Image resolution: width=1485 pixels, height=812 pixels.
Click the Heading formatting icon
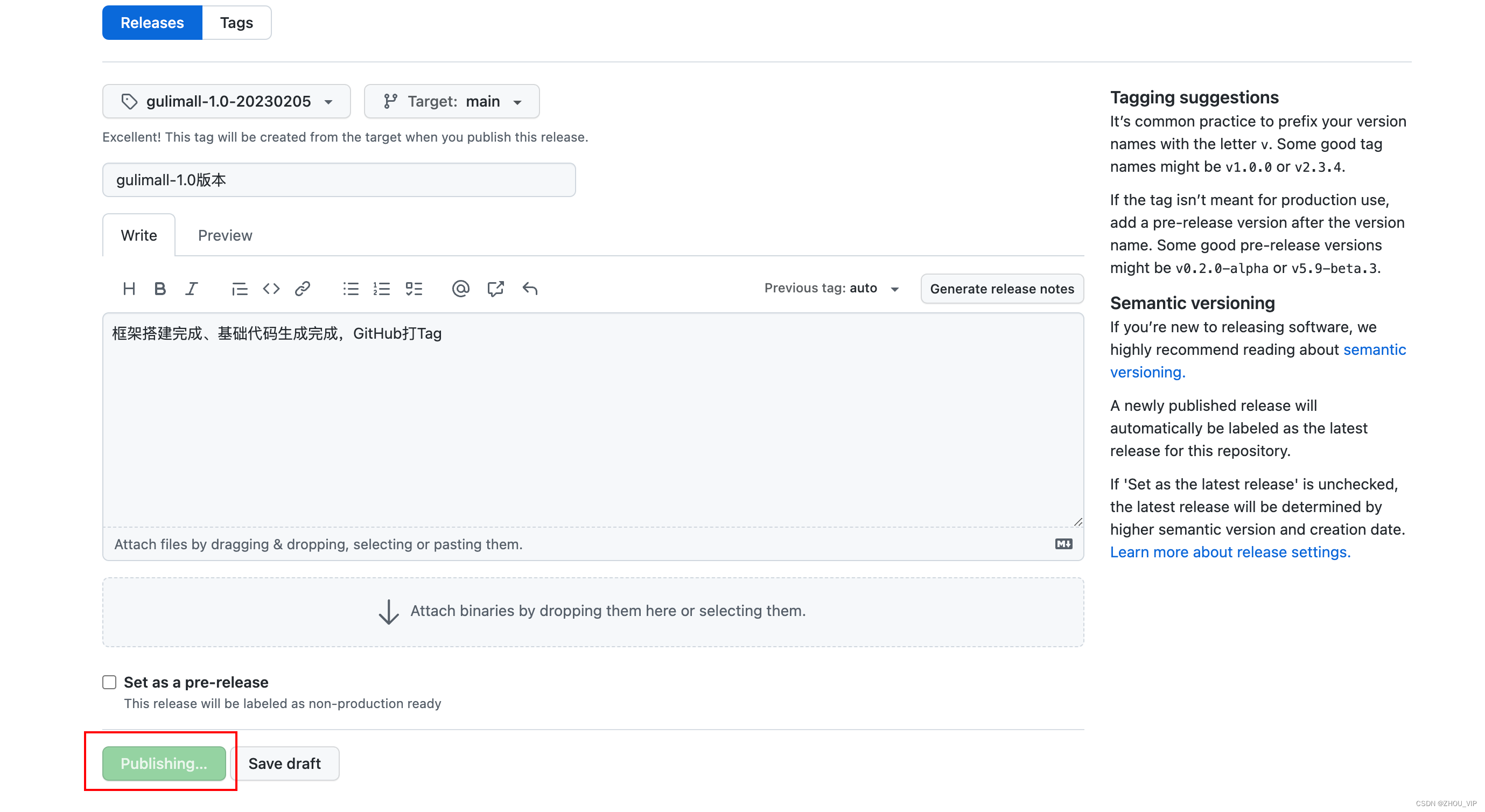point(129,289)
